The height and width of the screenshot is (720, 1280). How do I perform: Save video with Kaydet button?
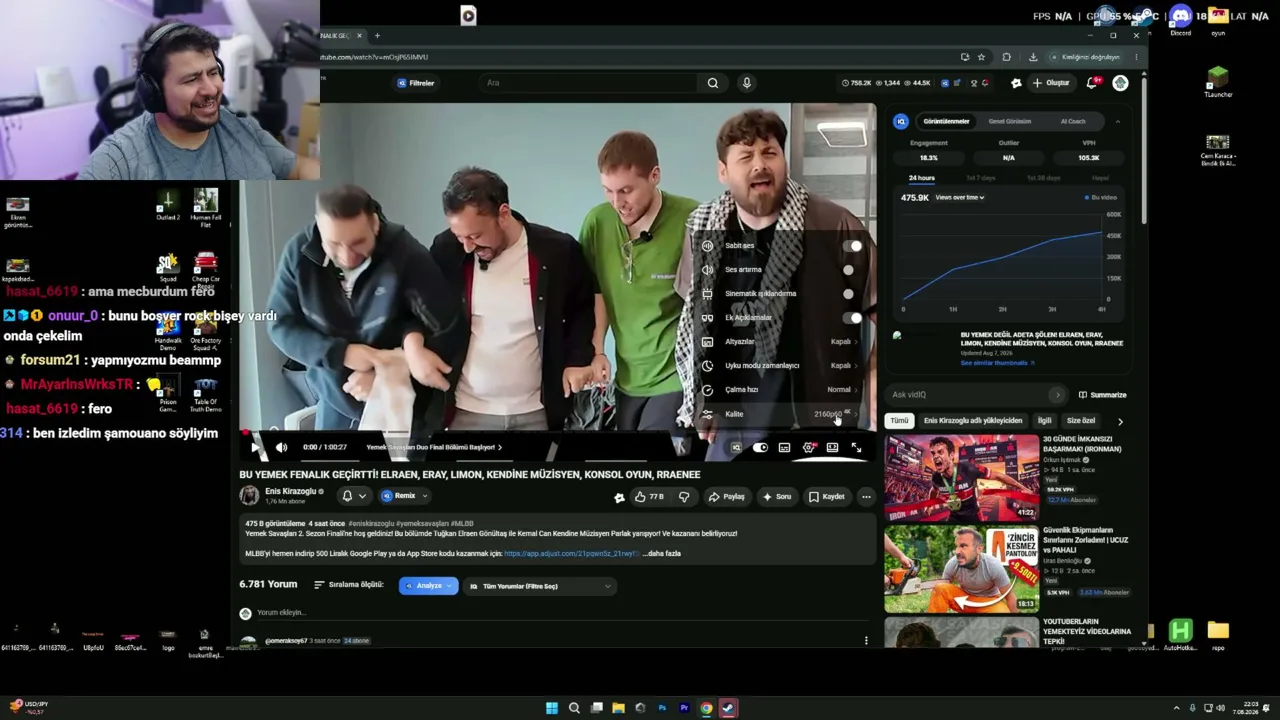[x=827, y=497]
